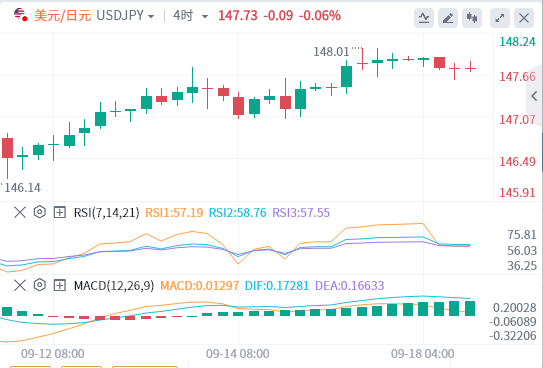Close the chart with top-right X
The height and width of the screenshot is (368, 543).
[x=524, y=18]
